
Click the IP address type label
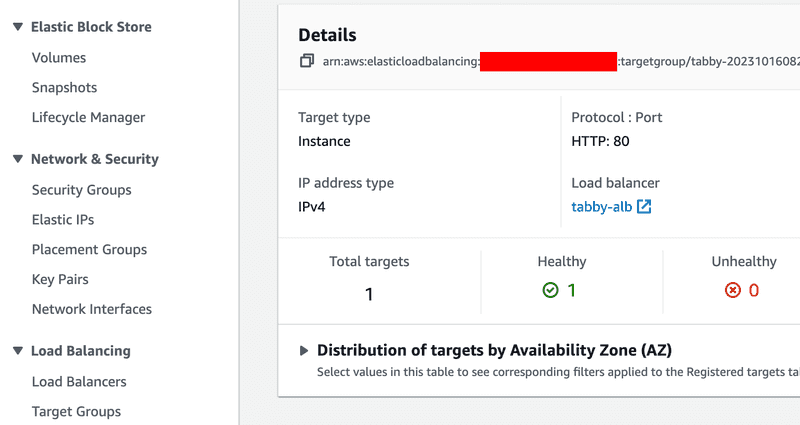click(x=346, y=183)
